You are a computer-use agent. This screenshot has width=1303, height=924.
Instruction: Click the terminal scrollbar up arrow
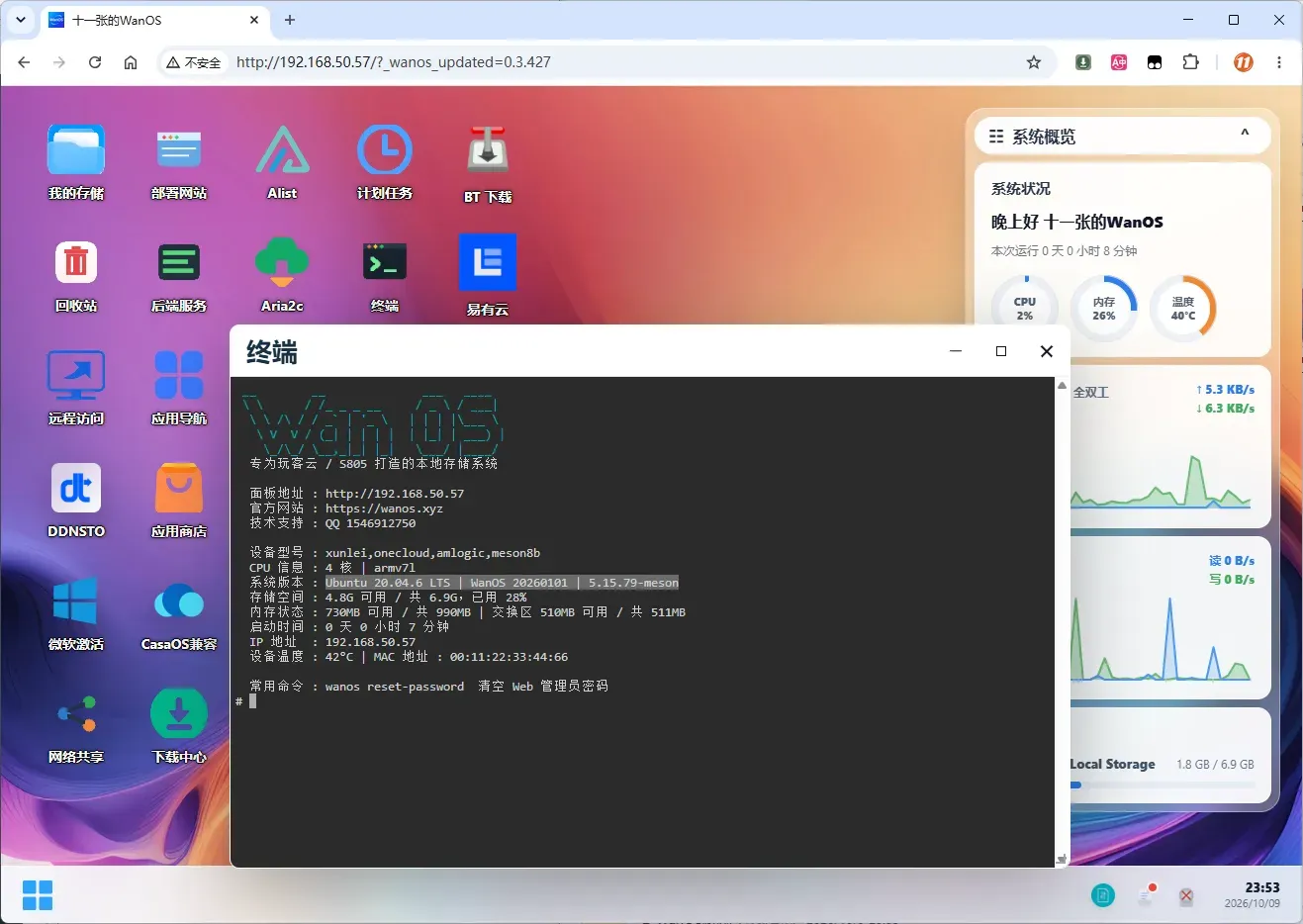click(1062, 385)
